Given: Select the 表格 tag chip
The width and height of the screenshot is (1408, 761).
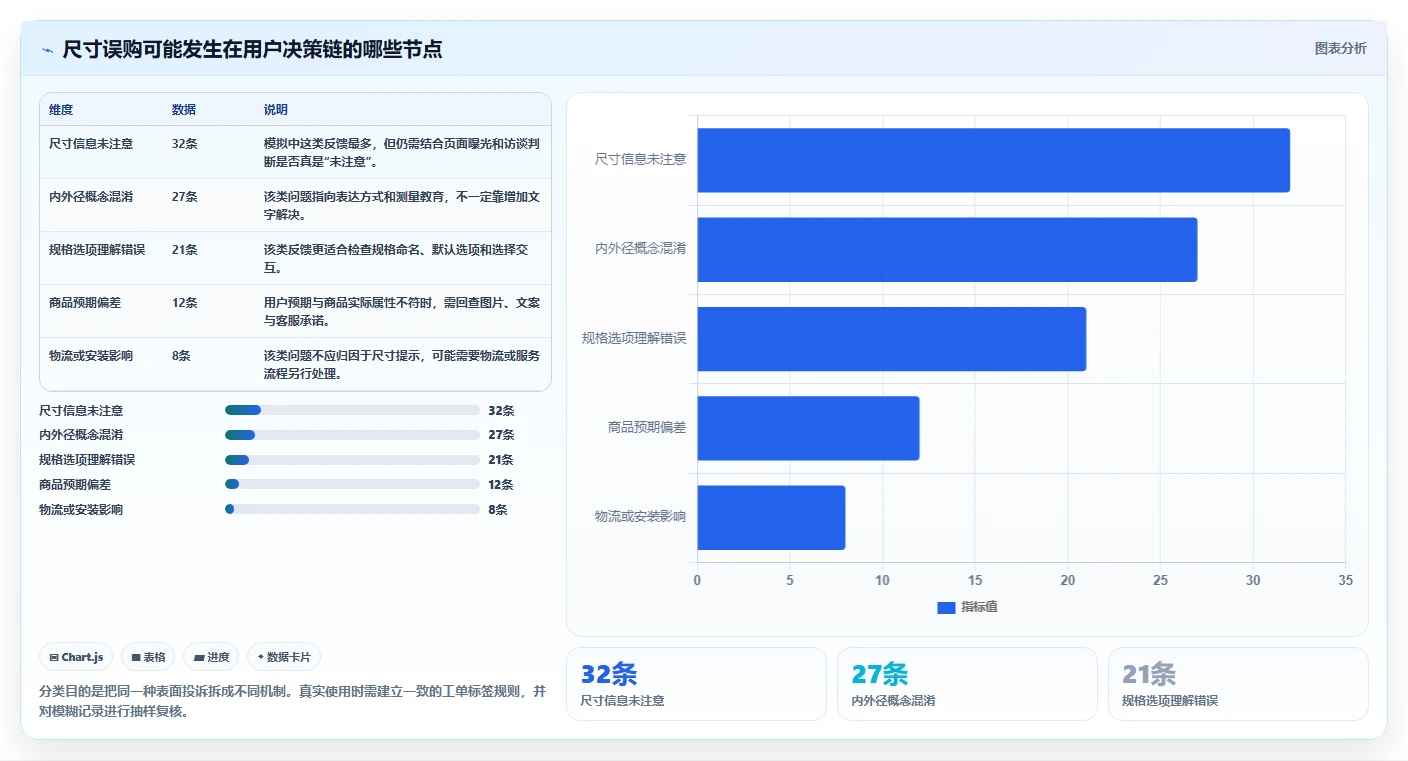Looking at the screenshot, I should [x=148, y=657].
